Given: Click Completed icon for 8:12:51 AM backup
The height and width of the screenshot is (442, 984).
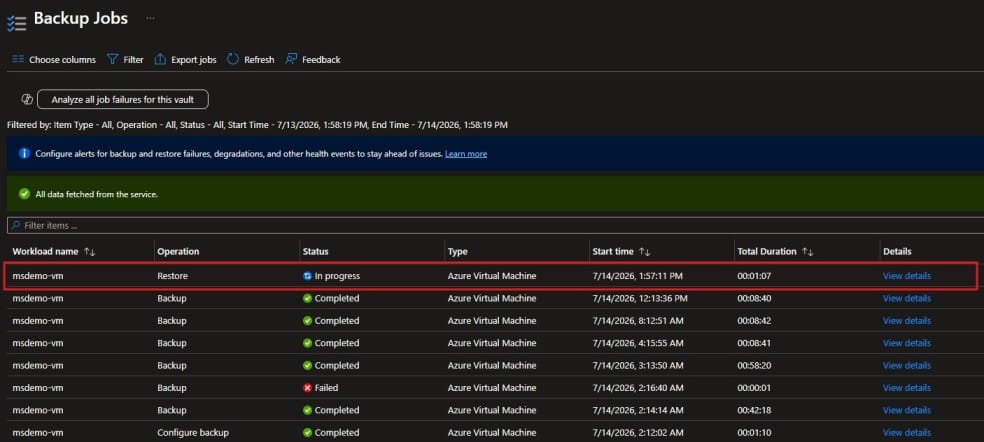Looking at the screenshot, I should click(308, 321).
